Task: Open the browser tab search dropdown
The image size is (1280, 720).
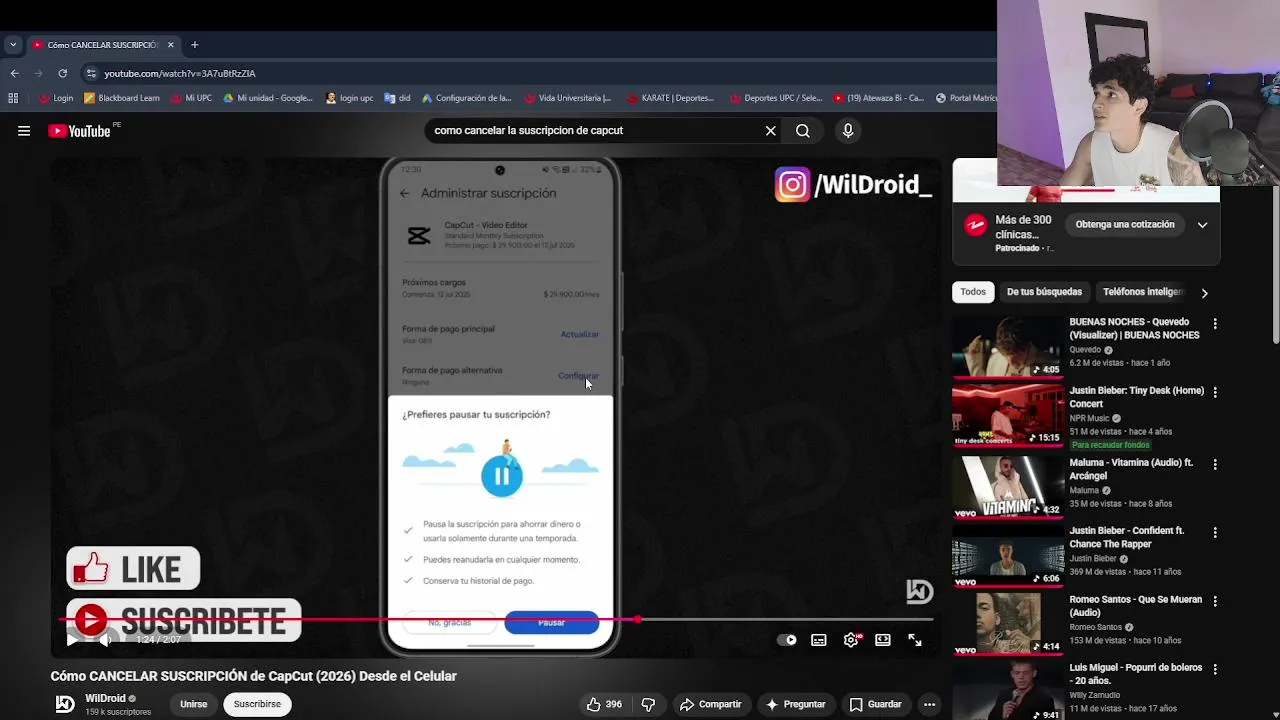Action: 13,45
